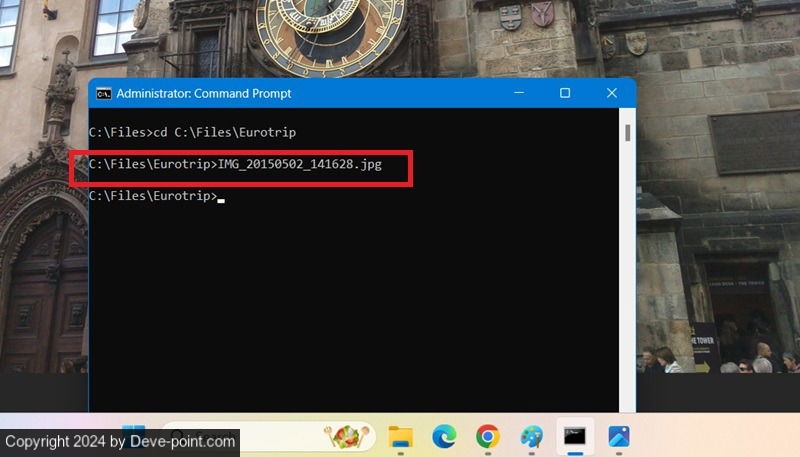
Task: Click the blinking cursor at the last prompt
Action: tap(221, 198)
